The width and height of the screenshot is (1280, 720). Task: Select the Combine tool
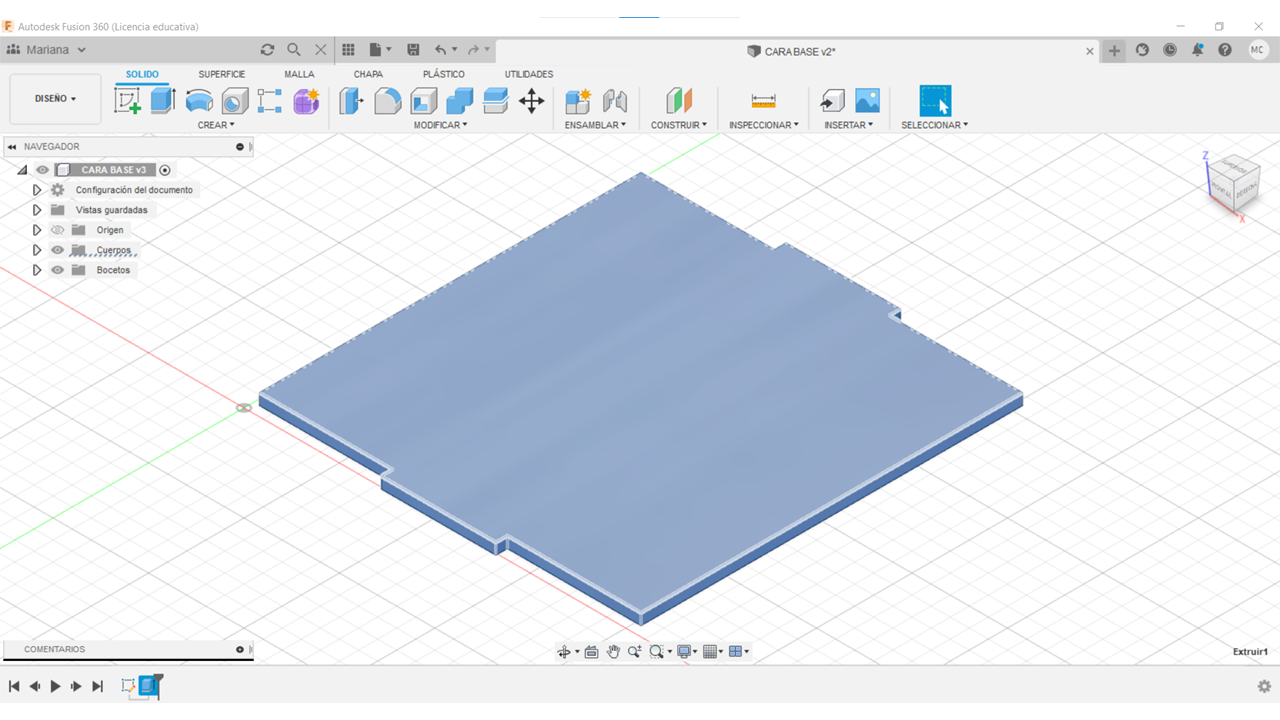pyautogui.click(x=459, y=100)
